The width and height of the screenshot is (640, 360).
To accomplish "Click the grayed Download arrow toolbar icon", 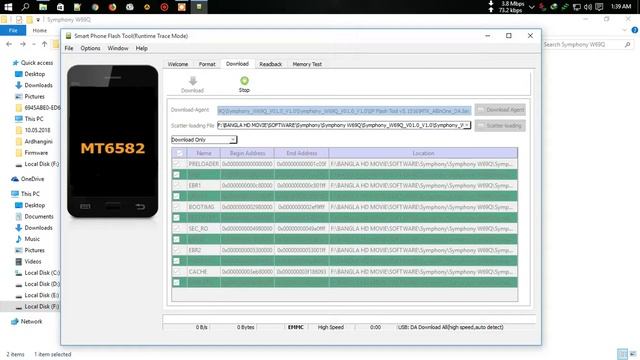I will coord(193,81).
